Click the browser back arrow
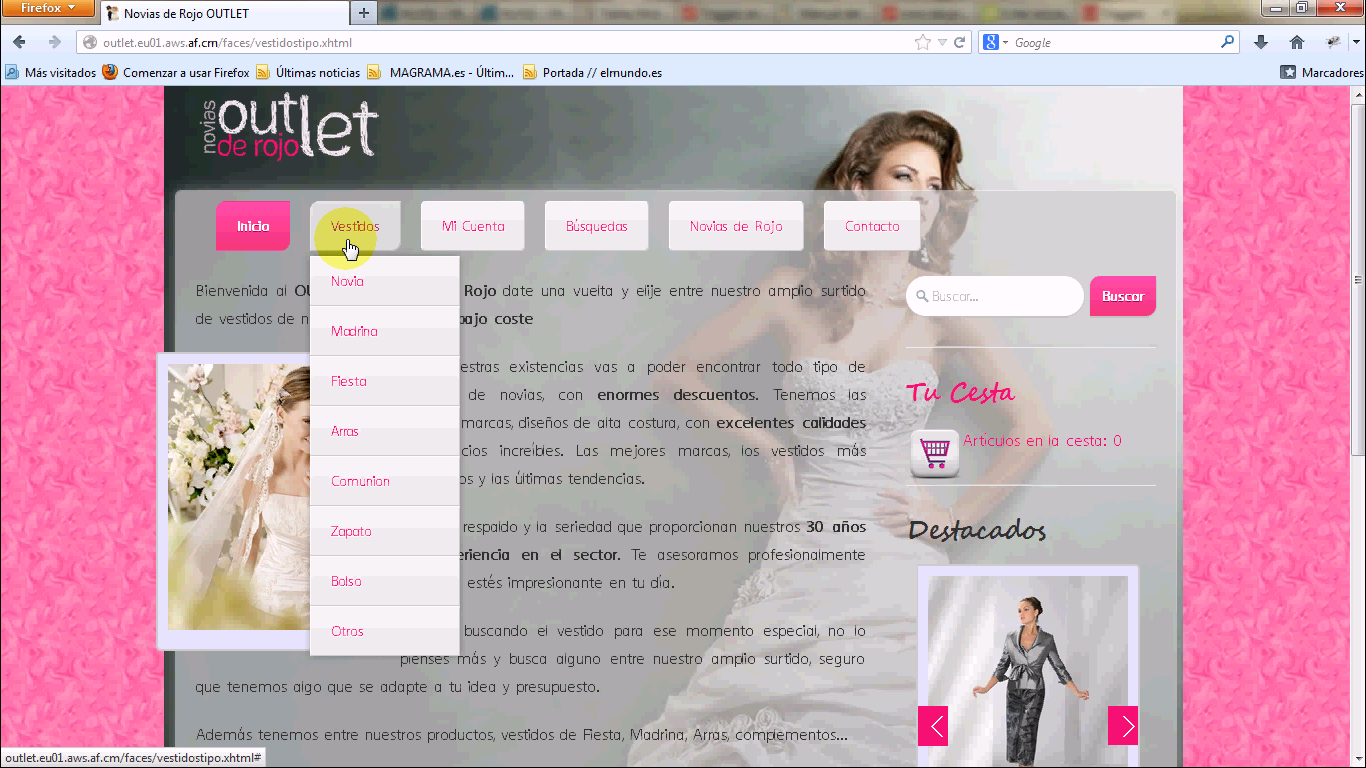Image resolution: width=1366 pixels, height=768 pixels. click(x=20, y=42)
